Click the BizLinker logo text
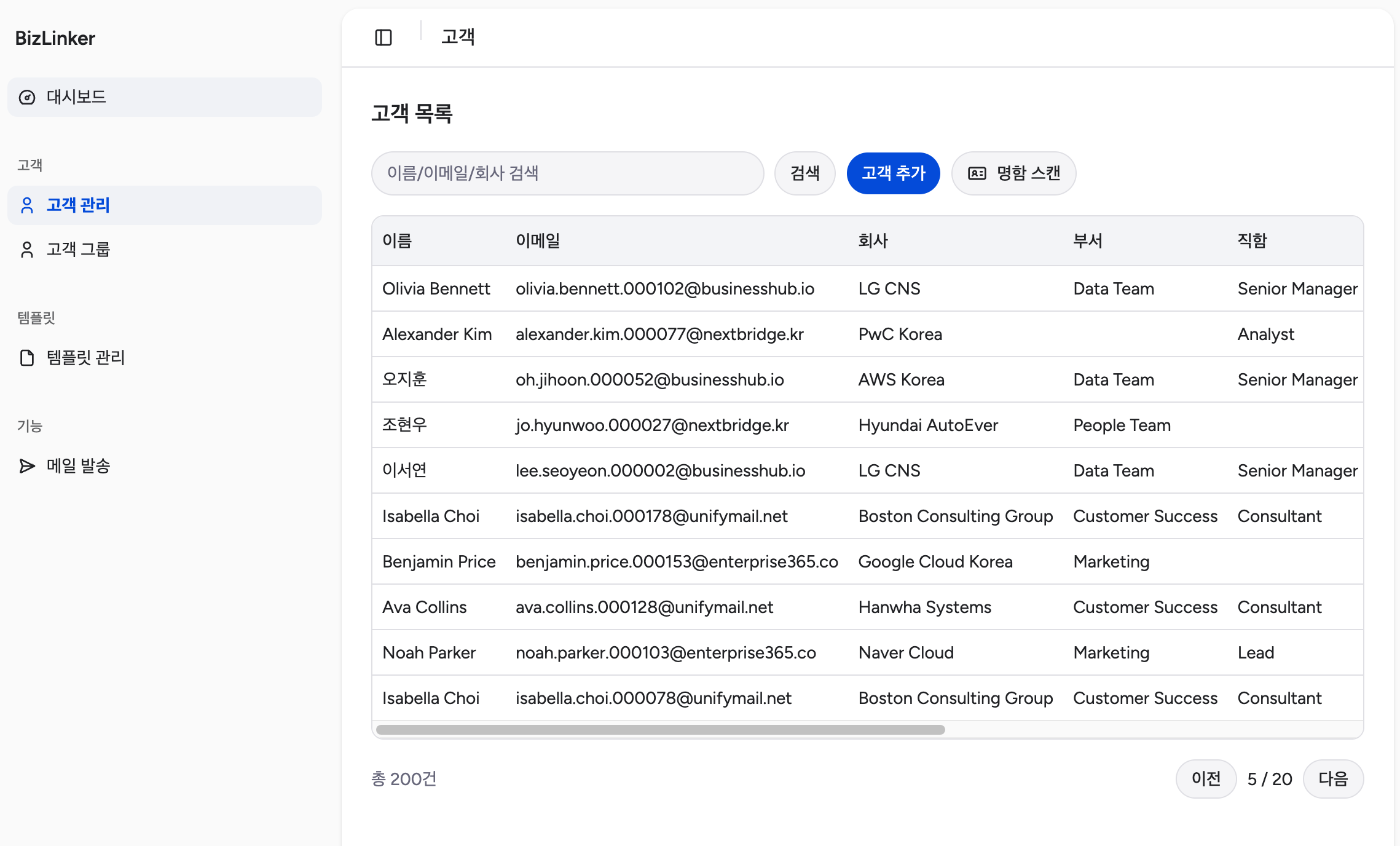The height and width of the screenshot is (846, 1400). pos(55,38)
